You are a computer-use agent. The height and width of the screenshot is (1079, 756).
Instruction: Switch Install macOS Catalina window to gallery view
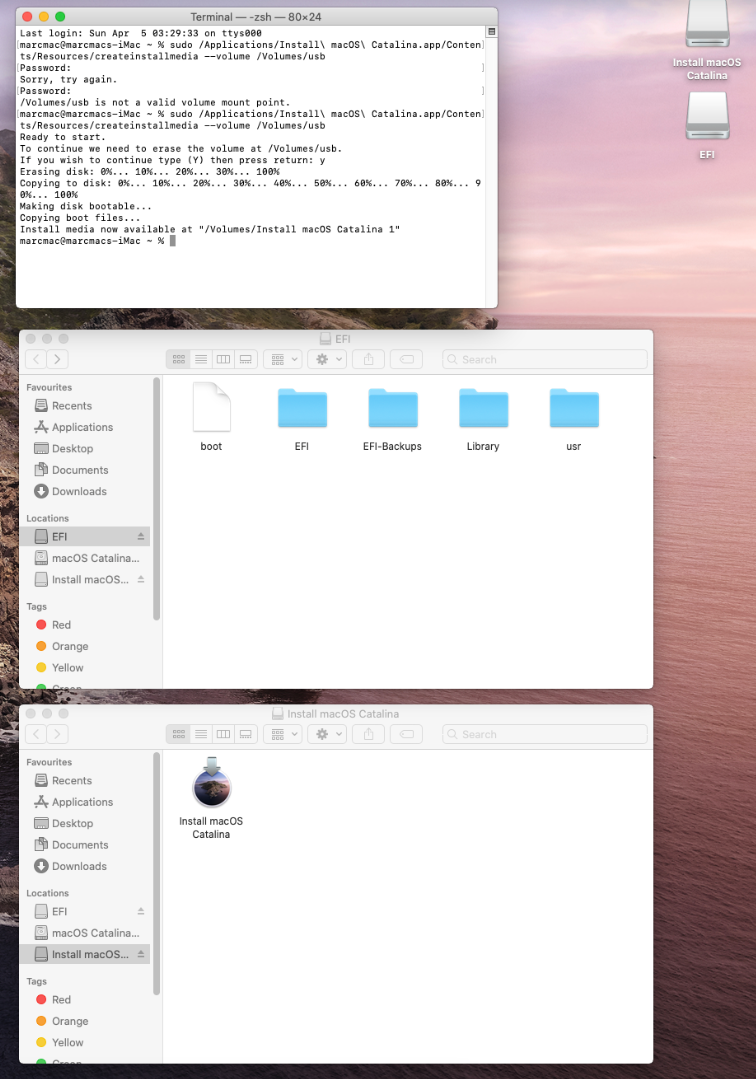pyautogui.click(x=246, y=734)
